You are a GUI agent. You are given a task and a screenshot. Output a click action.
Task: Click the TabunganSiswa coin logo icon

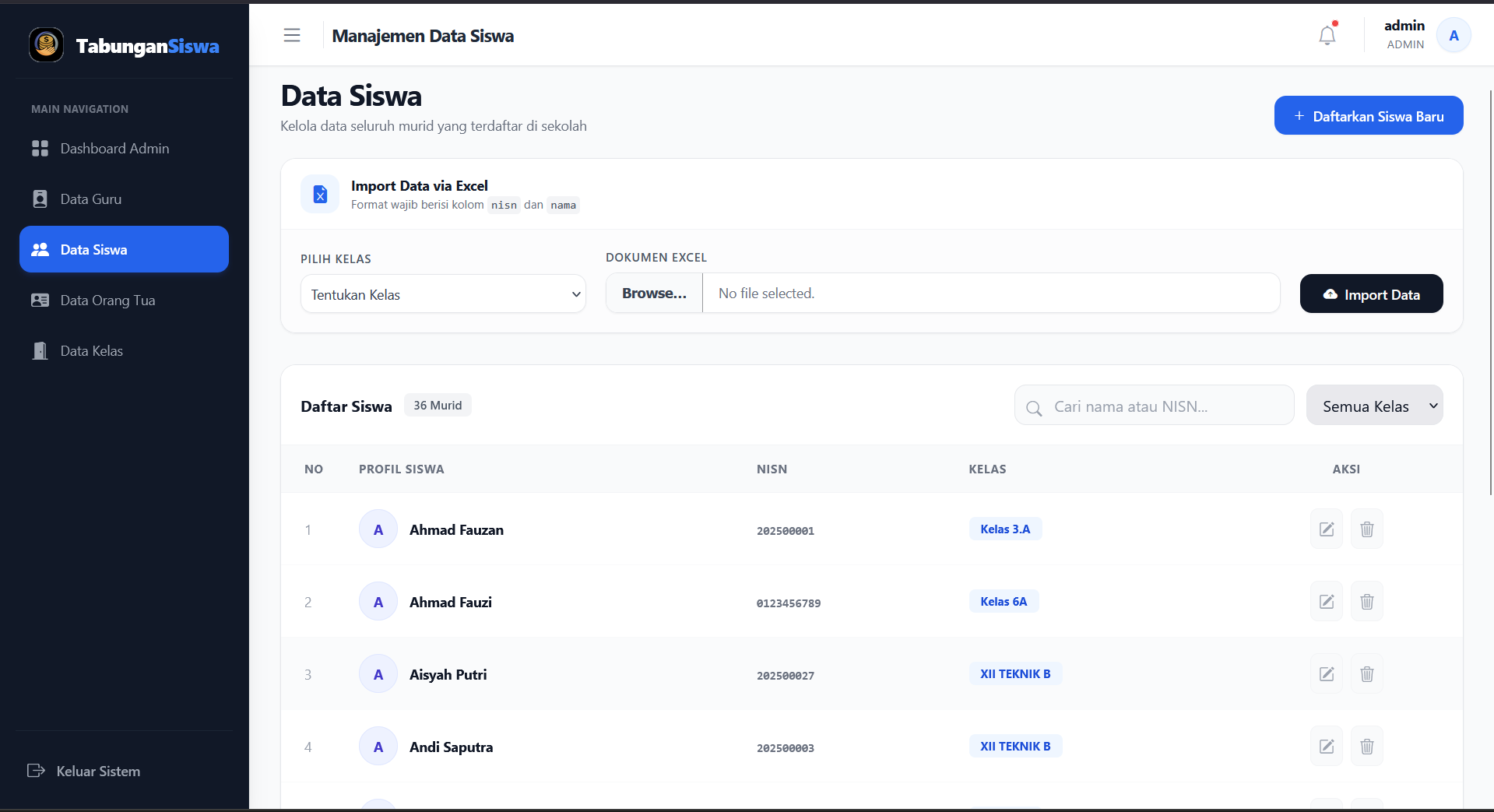[x=46, y=45]
